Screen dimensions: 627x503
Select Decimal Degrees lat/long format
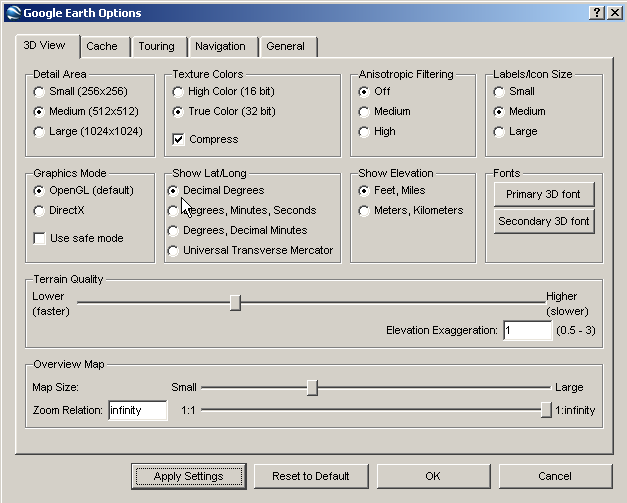tap(216, 191)
